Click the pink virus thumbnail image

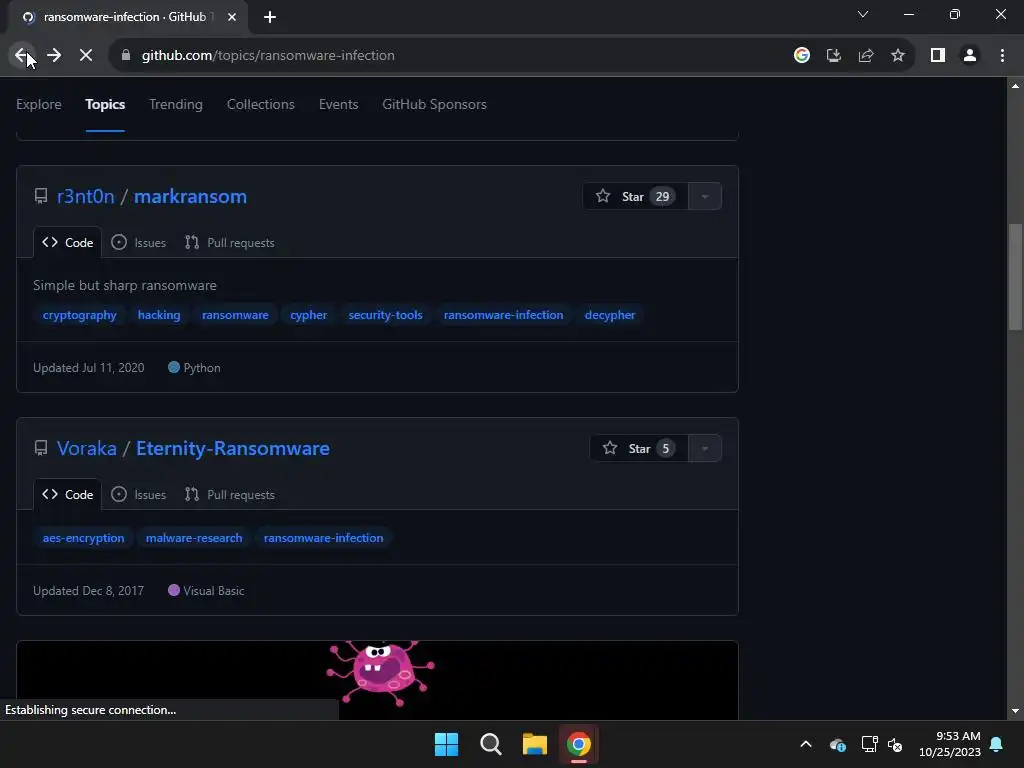click(x=380, y=673)
